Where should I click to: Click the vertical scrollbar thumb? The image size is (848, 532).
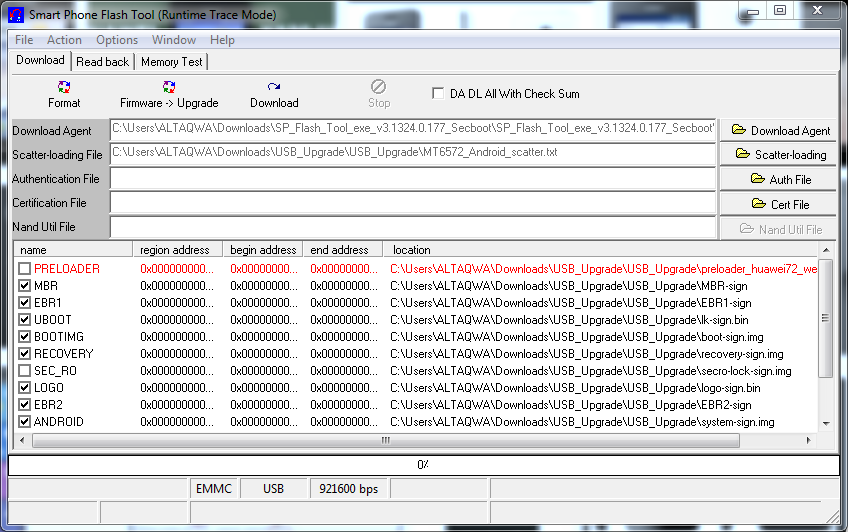[x=826, y=318]
